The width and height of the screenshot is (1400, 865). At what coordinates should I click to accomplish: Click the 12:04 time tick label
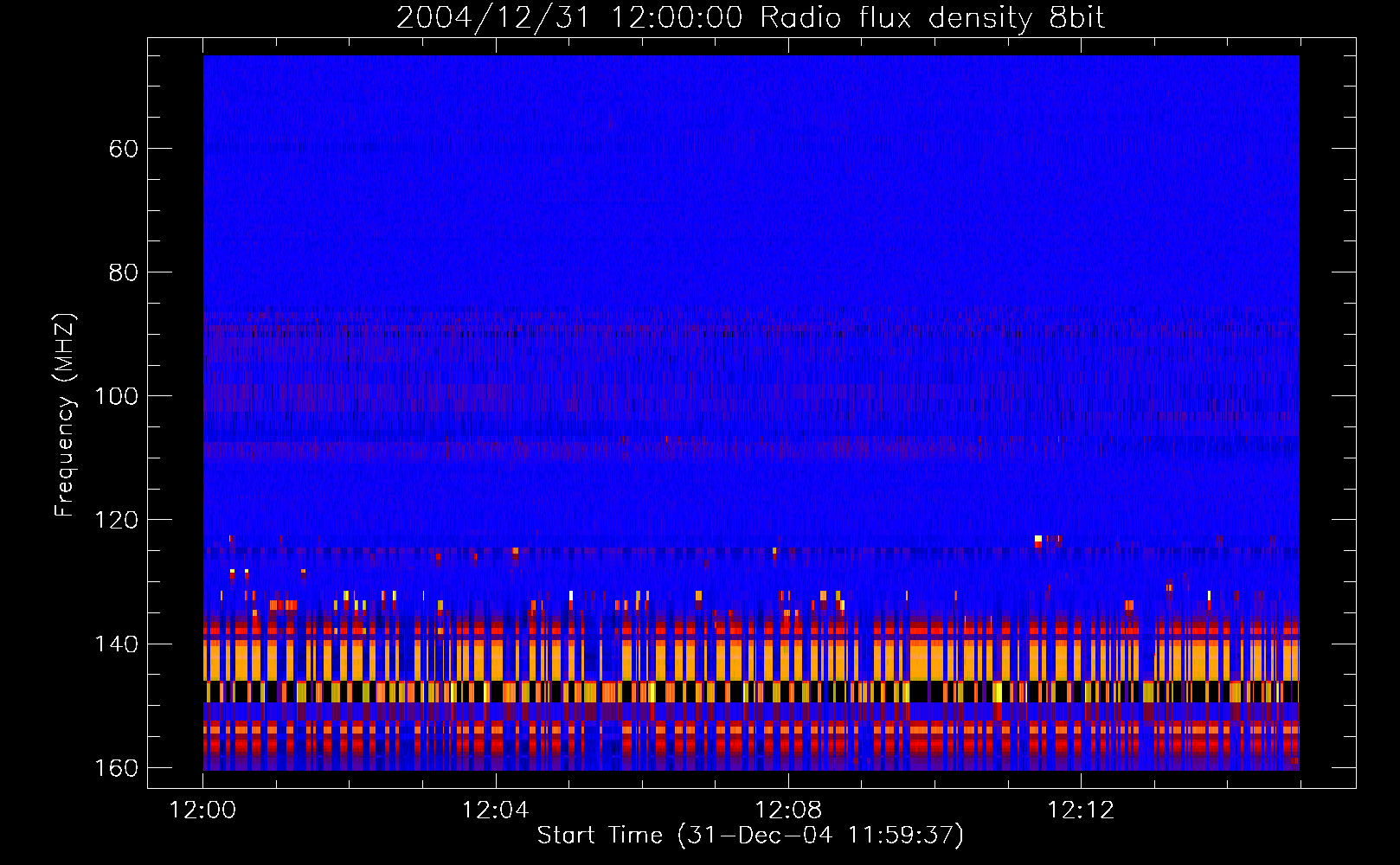495,811
